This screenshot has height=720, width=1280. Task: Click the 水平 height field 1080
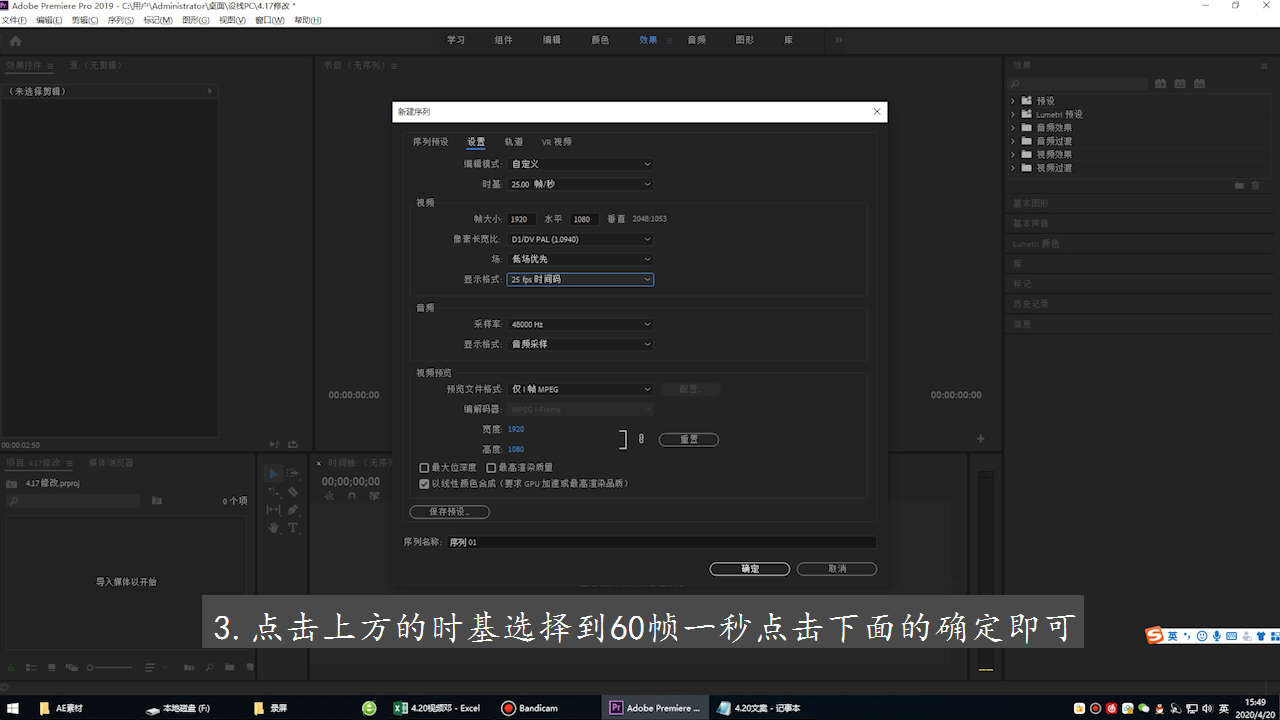(x=584, y=219)
